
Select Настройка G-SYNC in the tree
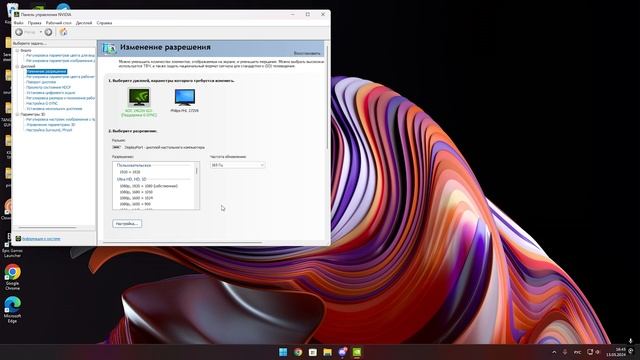pos(42,103)
